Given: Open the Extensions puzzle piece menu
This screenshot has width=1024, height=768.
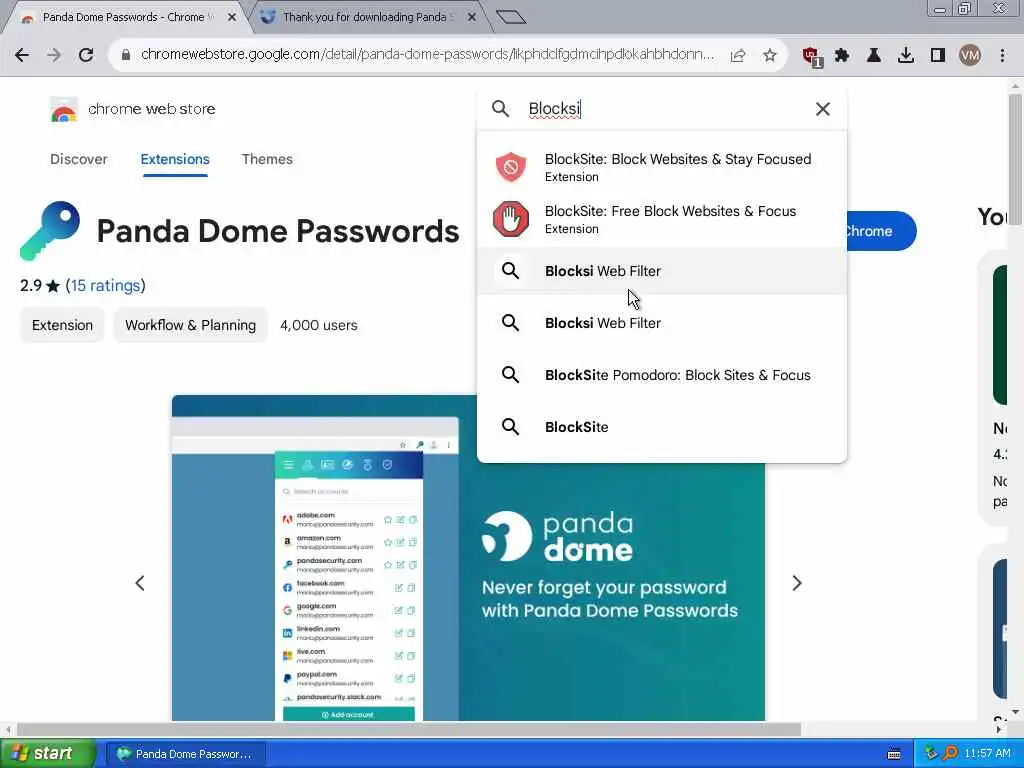Looking at the screenshot, I should 842,55.
